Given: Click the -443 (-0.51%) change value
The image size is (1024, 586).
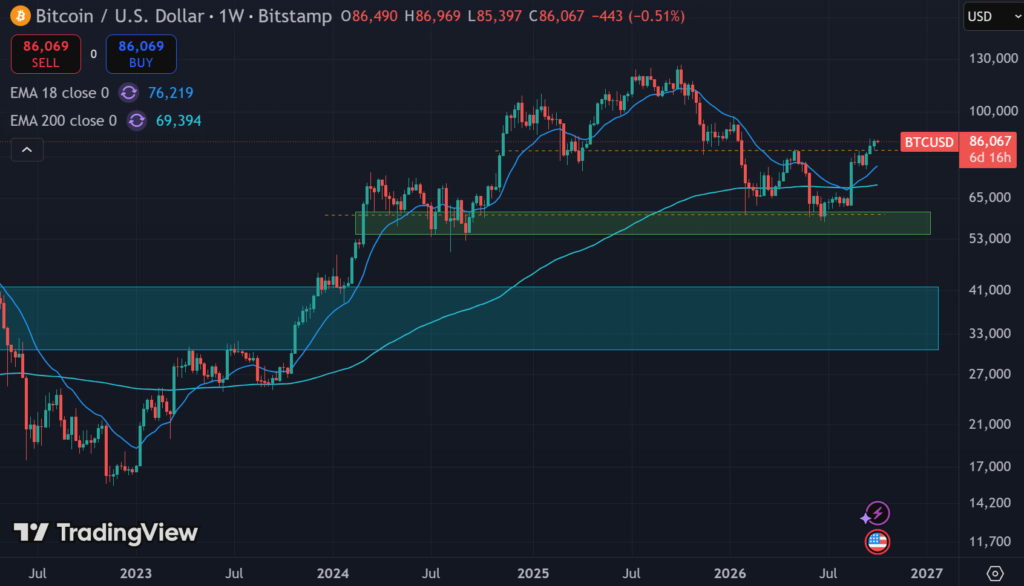Looking at the screenshot, I should pyautogui.click(x=638, y=16).
